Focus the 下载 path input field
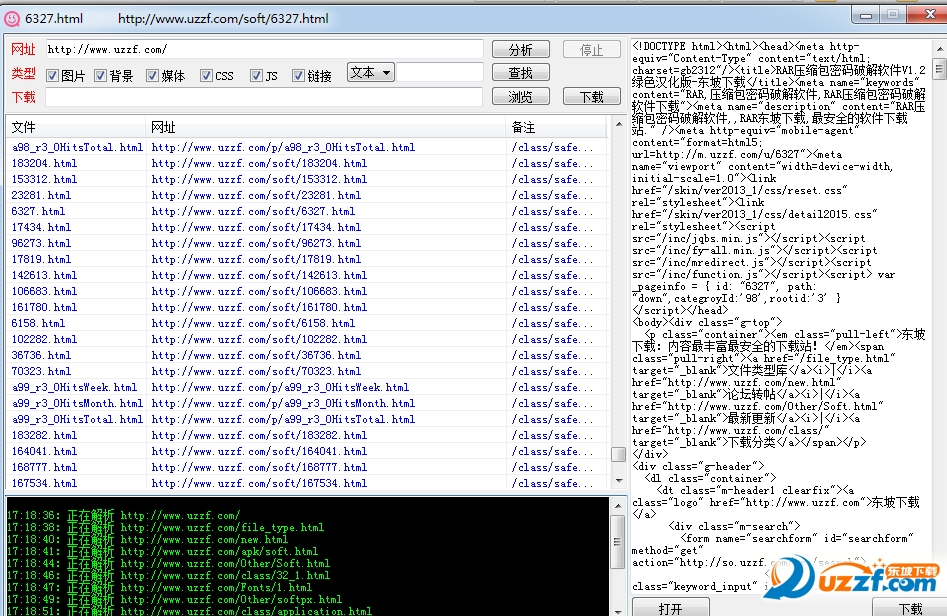The width and height of the screenshot is (947, 616). (x=264, y=97)
